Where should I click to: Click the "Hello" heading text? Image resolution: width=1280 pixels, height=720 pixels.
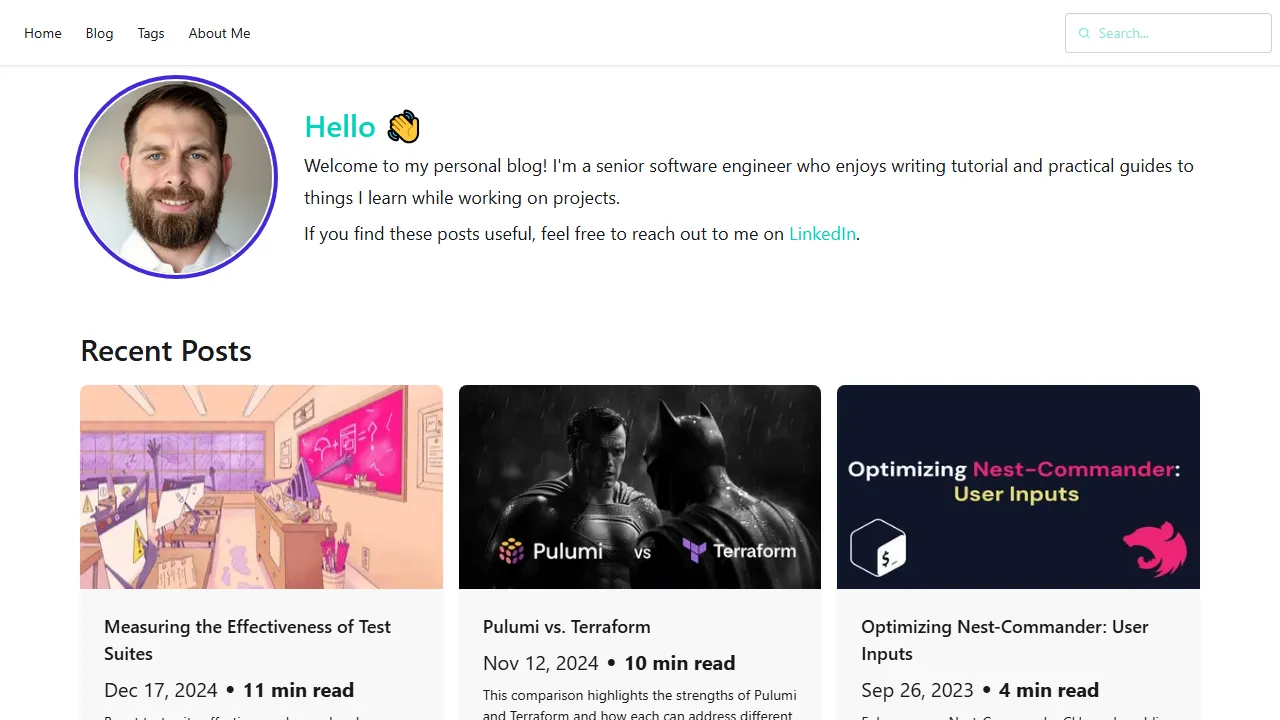tap(340, 127)
